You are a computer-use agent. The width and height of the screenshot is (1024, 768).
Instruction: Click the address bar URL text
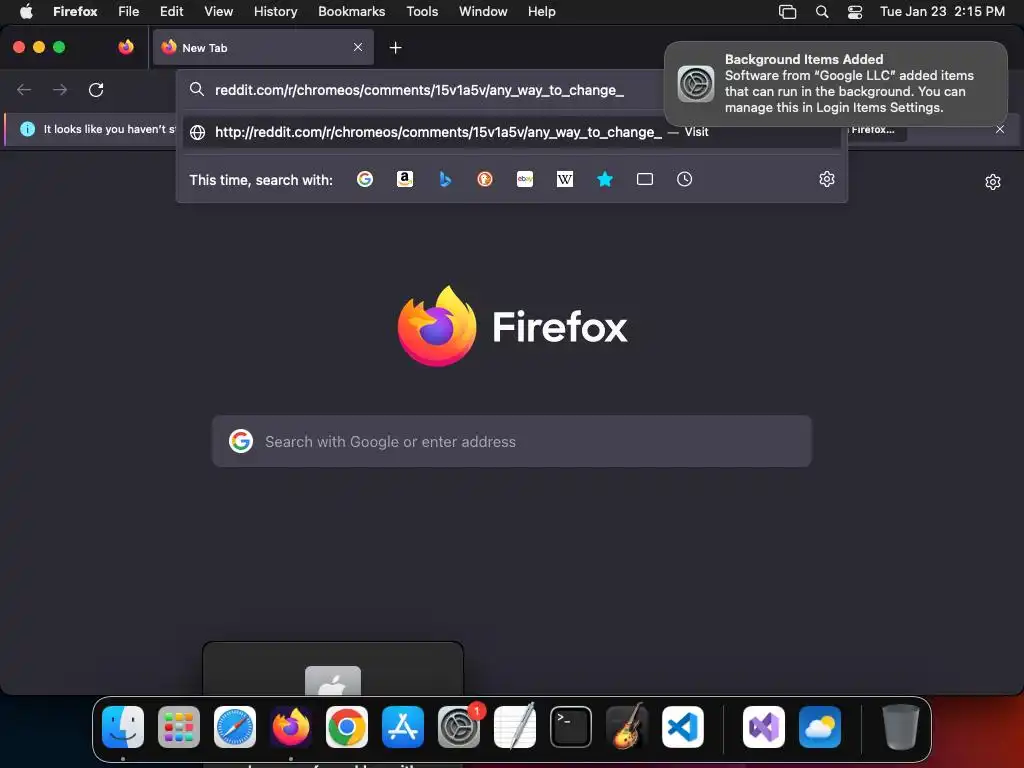point(419,90)
